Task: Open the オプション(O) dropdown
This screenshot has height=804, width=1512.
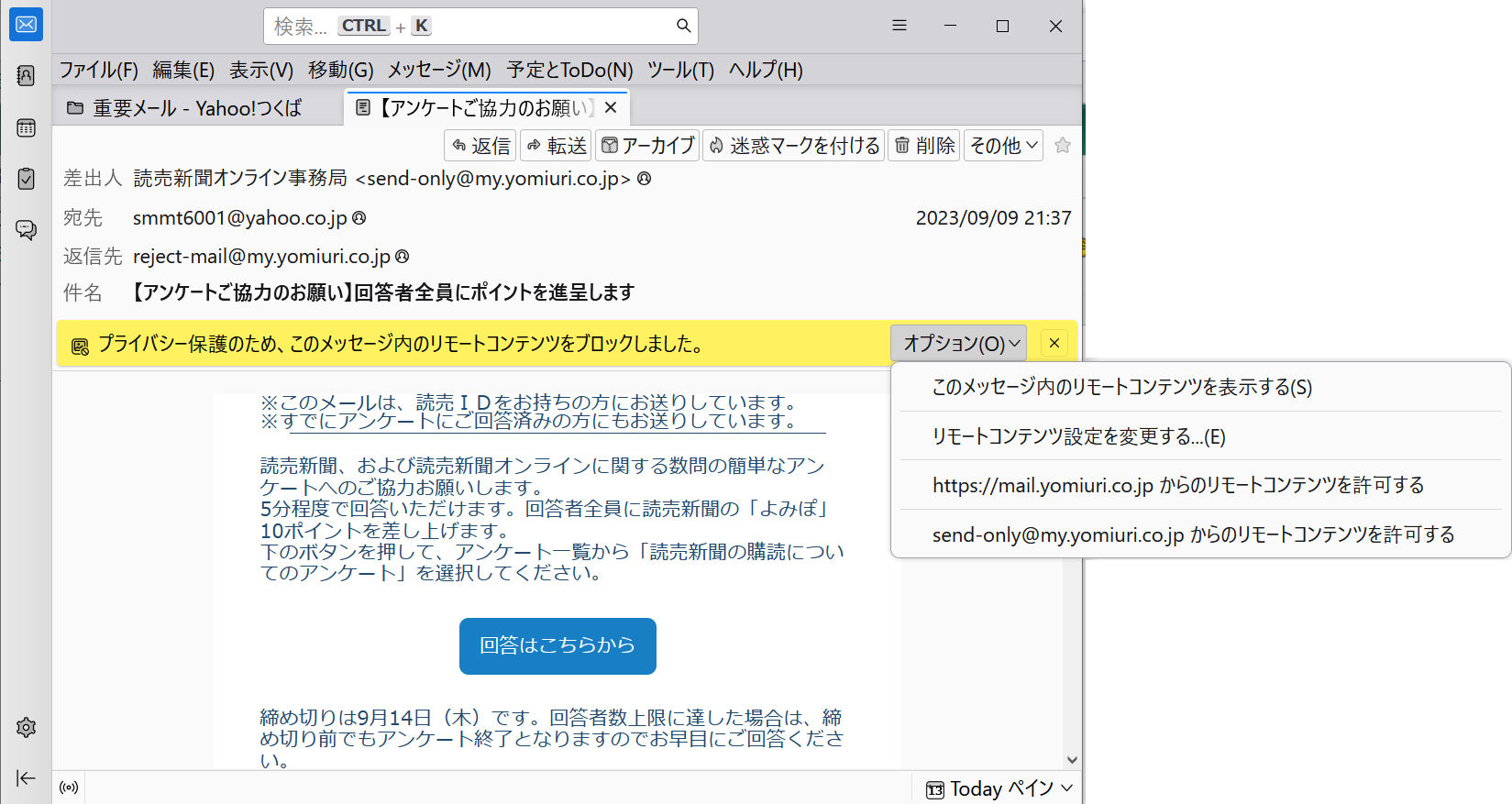Action: 959,343
